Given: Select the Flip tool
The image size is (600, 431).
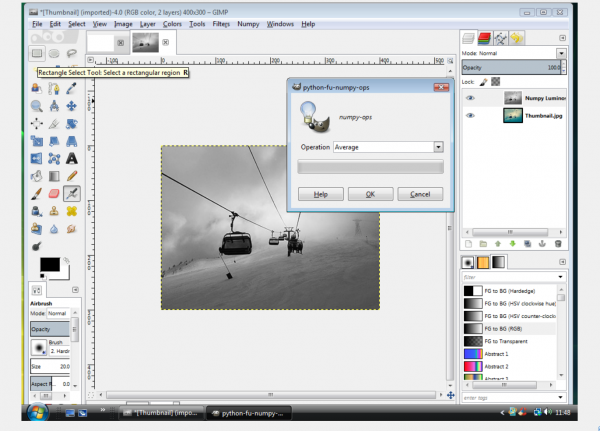Looking at the screenshot, I should 37,158.
